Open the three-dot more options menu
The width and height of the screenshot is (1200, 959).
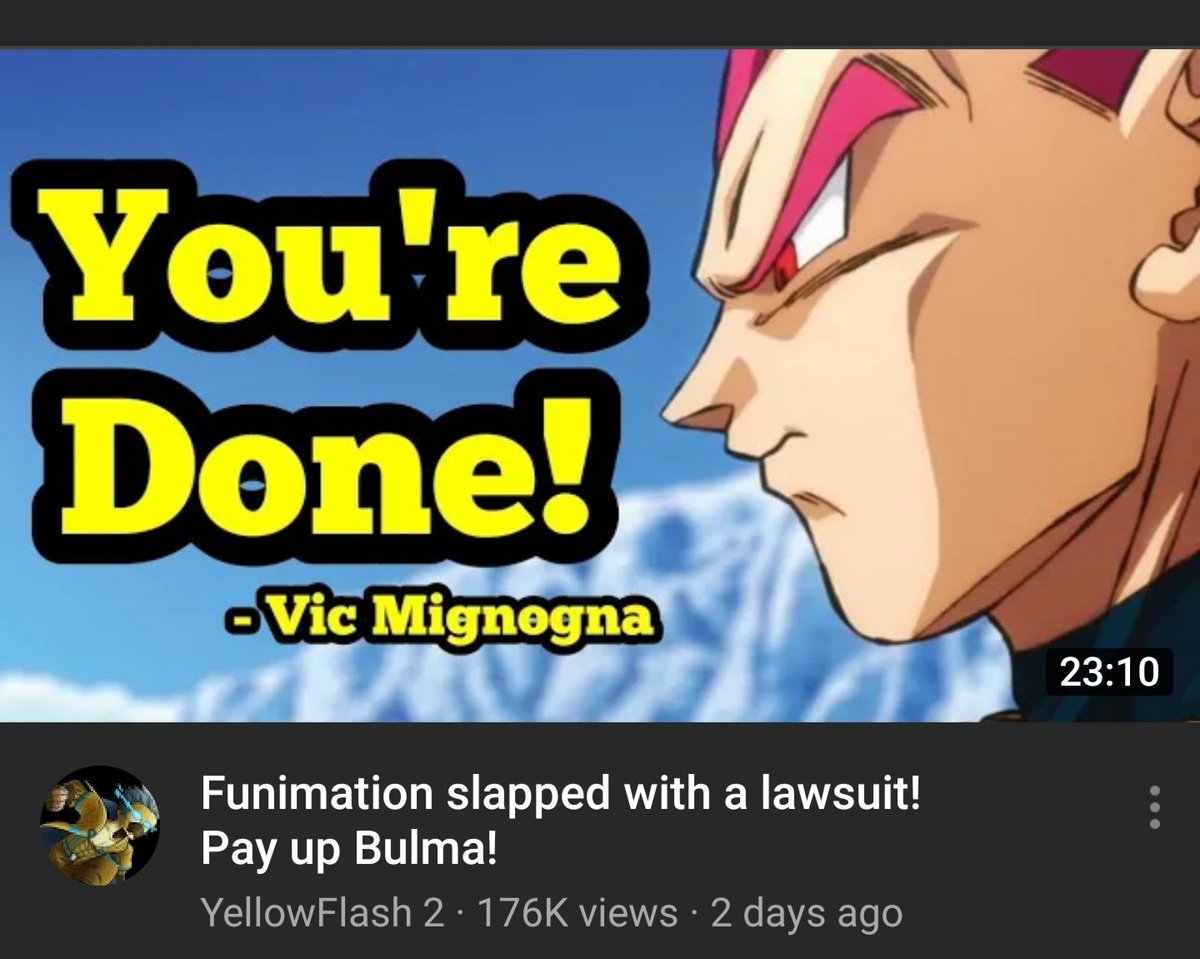point(1154,806)
